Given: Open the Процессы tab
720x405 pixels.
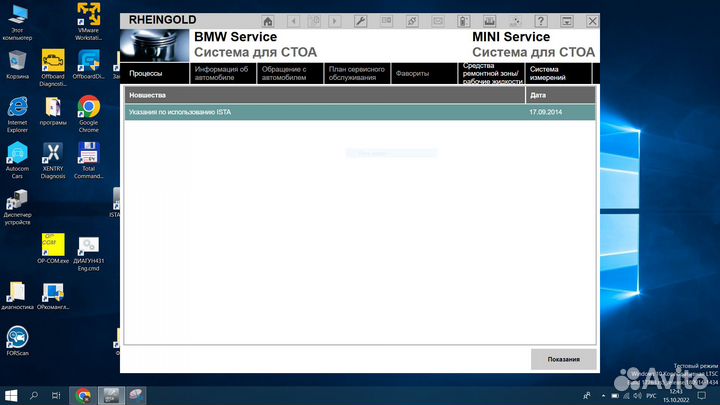Looking at the screenshot, I should click(155, 73).
